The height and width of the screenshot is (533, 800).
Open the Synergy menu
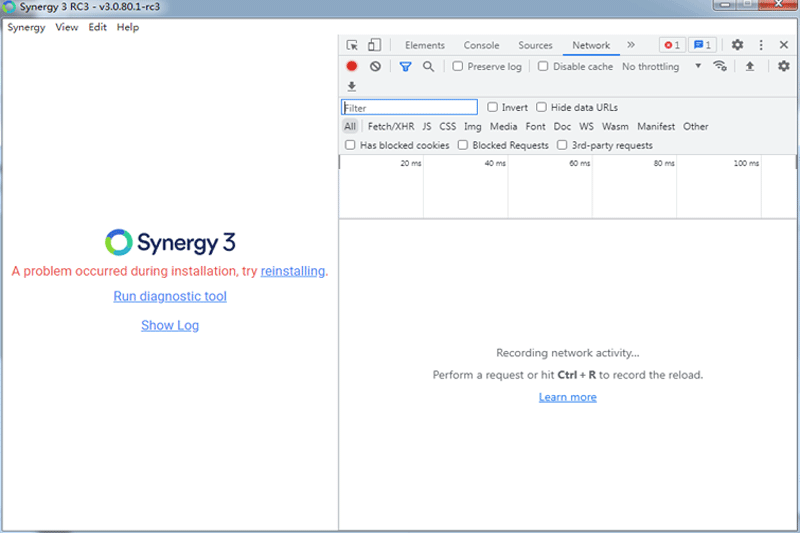(x=27, y=28)
